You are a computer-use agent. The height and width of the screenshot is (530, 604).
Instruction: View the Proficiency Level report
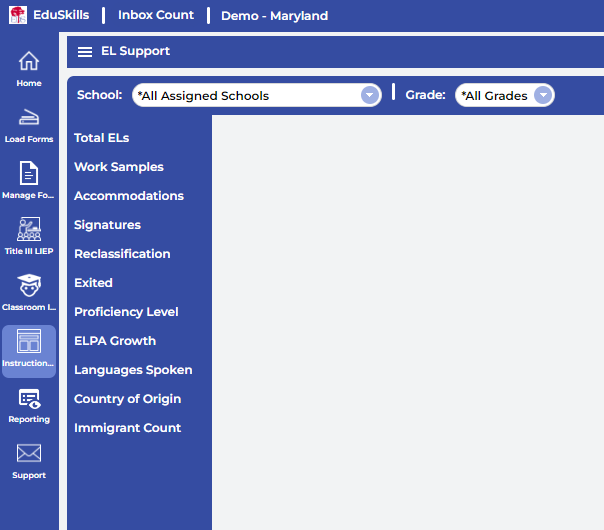coord(126,312)
